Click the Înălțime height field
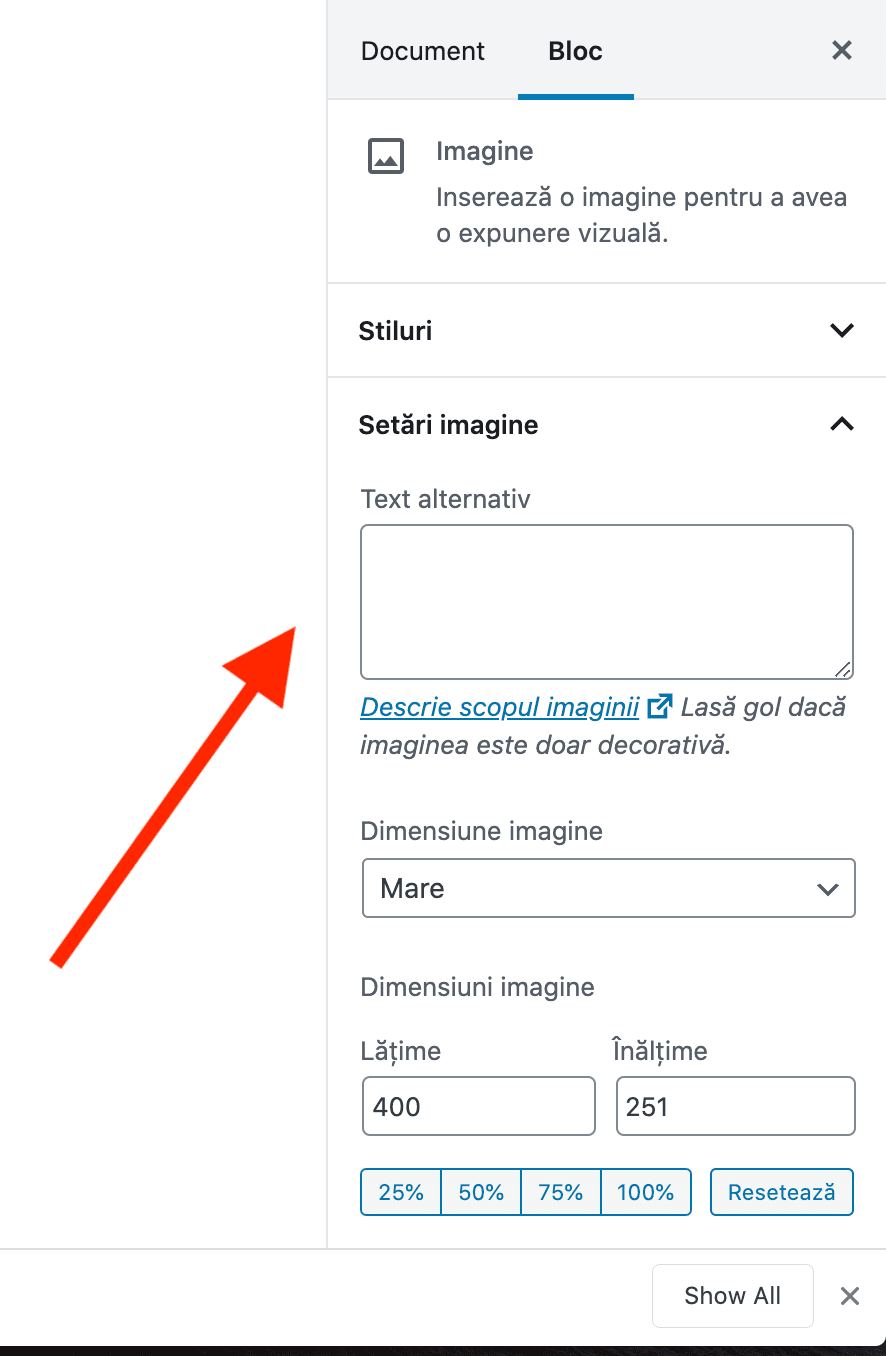Viewport: 886px width, 1356px height. coord(735,1105)
